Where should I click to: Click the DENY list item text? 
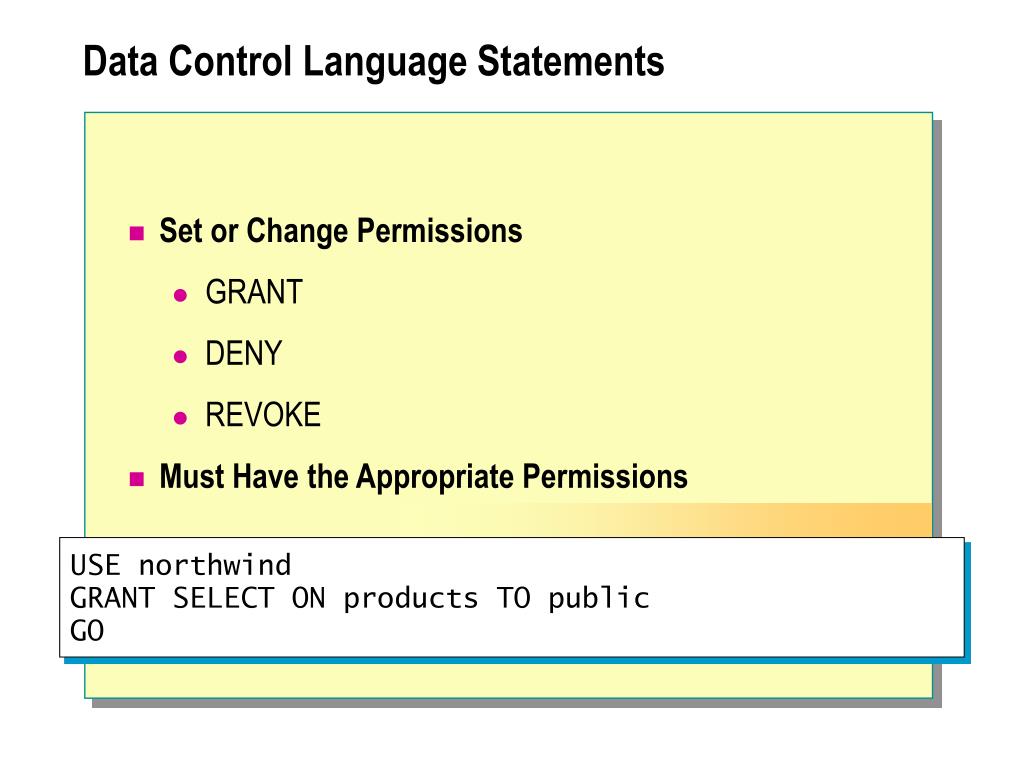click(x=244, y=353)
